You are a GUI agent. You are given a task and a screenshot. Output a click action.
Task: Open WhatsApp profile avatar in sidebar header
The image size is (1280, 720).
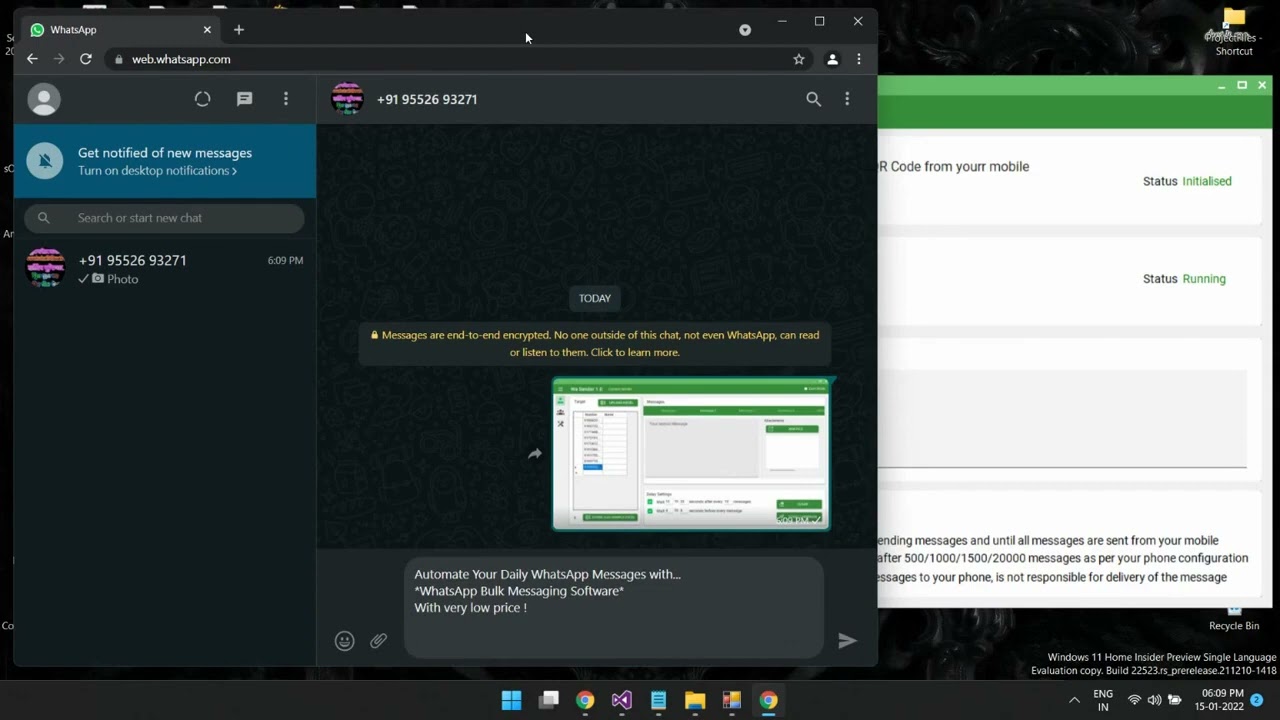coord(44,99)
